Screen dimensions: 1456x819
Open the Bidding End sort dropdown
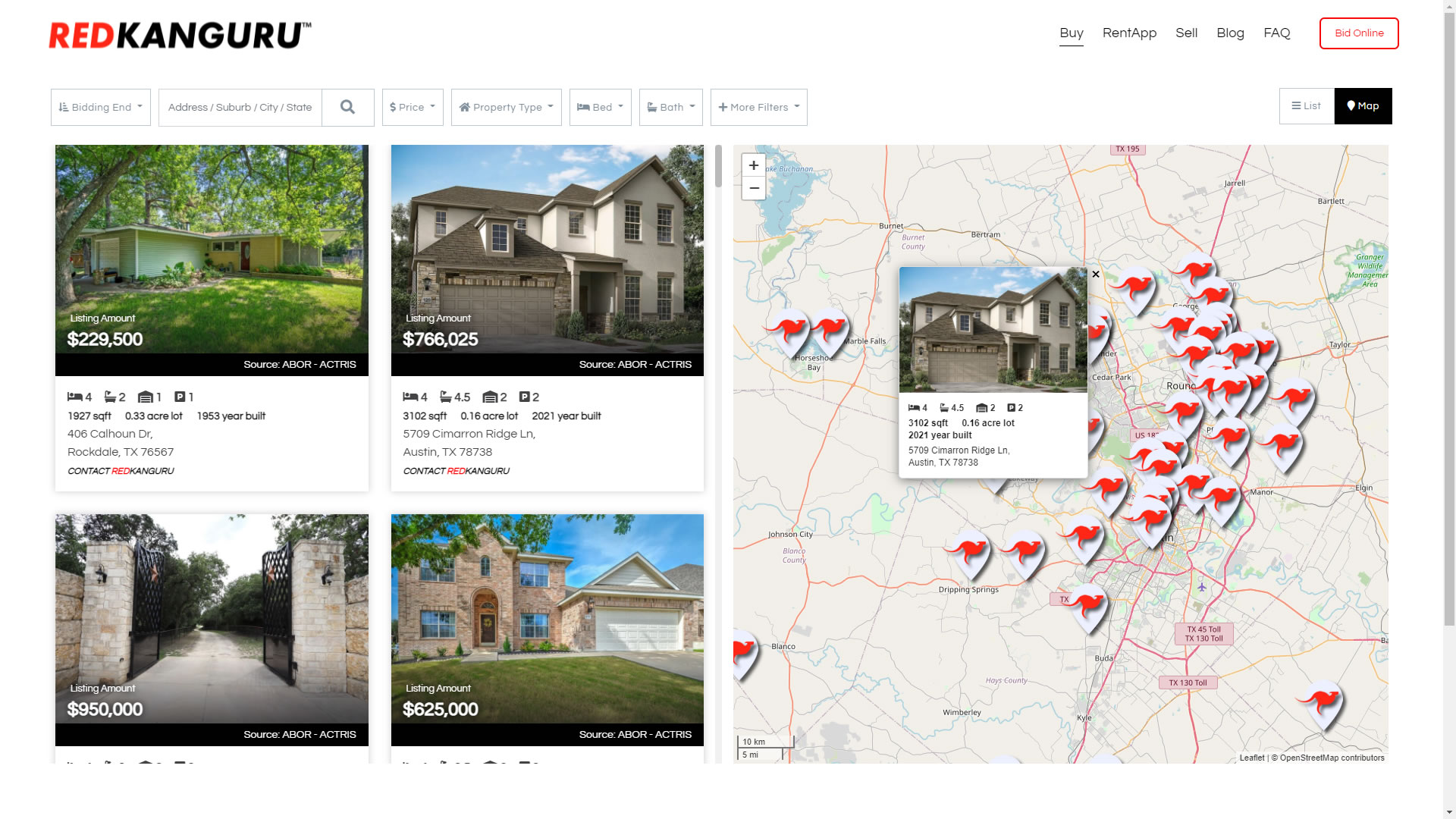(101, 107)
